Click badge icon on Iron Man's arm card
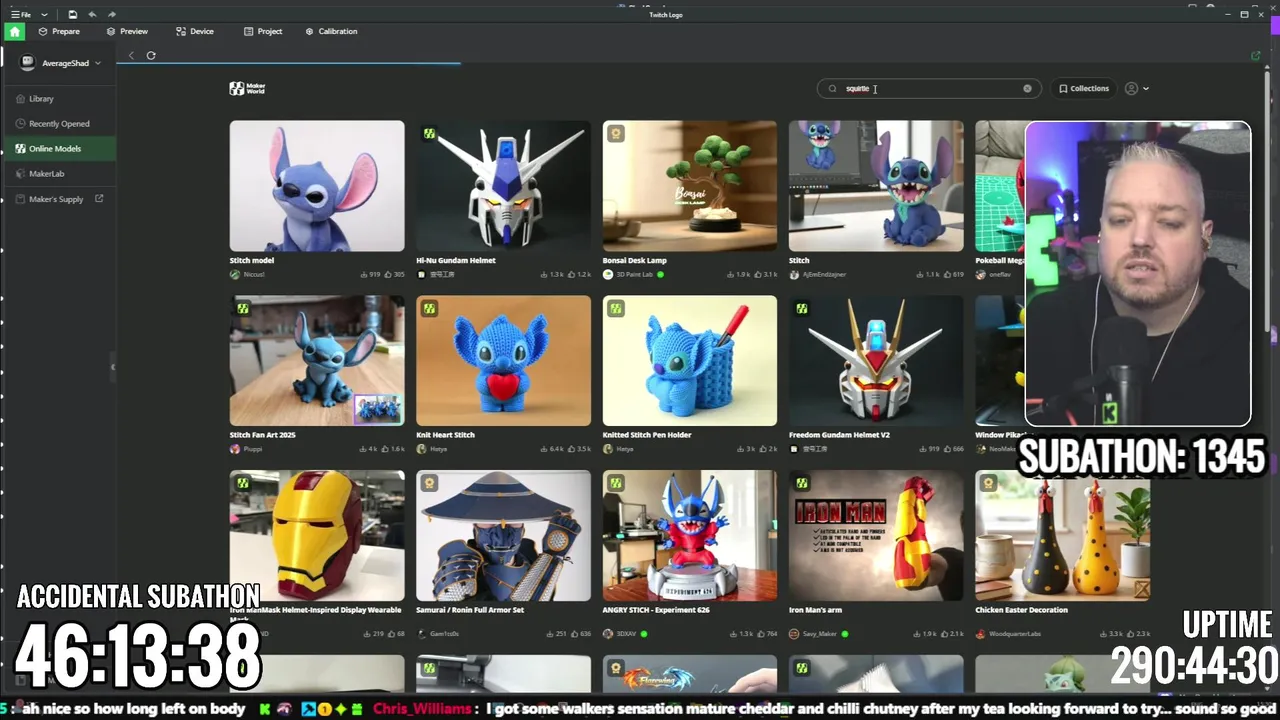Viewport: 1280px width, 720px height. 802,484
